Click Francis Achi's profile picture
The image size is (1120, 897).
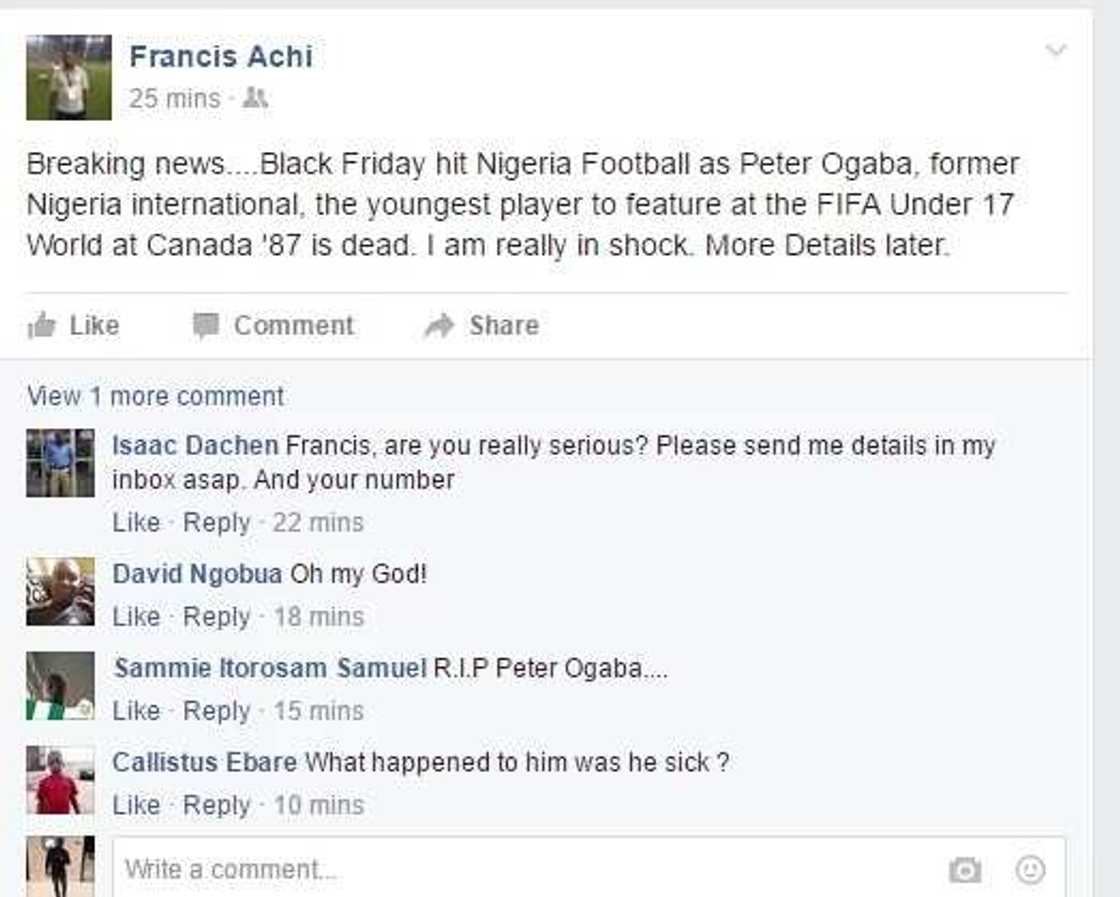(69, 77)
